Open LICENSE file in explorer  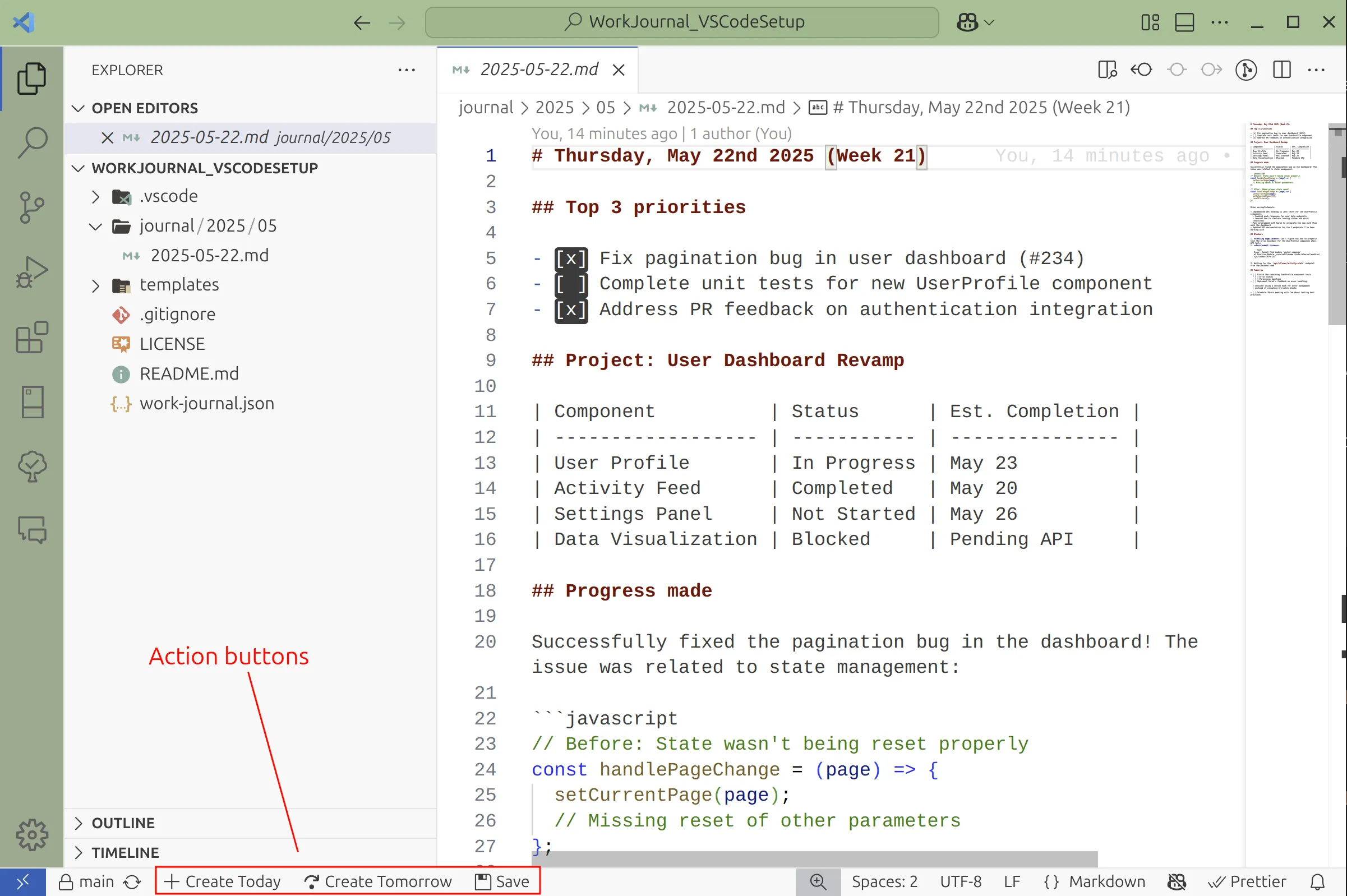tap(250, 344)
